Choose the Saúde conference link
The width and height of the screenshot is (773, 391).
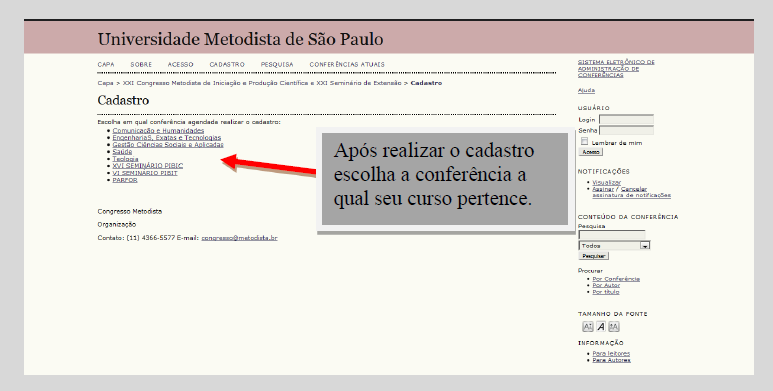pos(122,152)
